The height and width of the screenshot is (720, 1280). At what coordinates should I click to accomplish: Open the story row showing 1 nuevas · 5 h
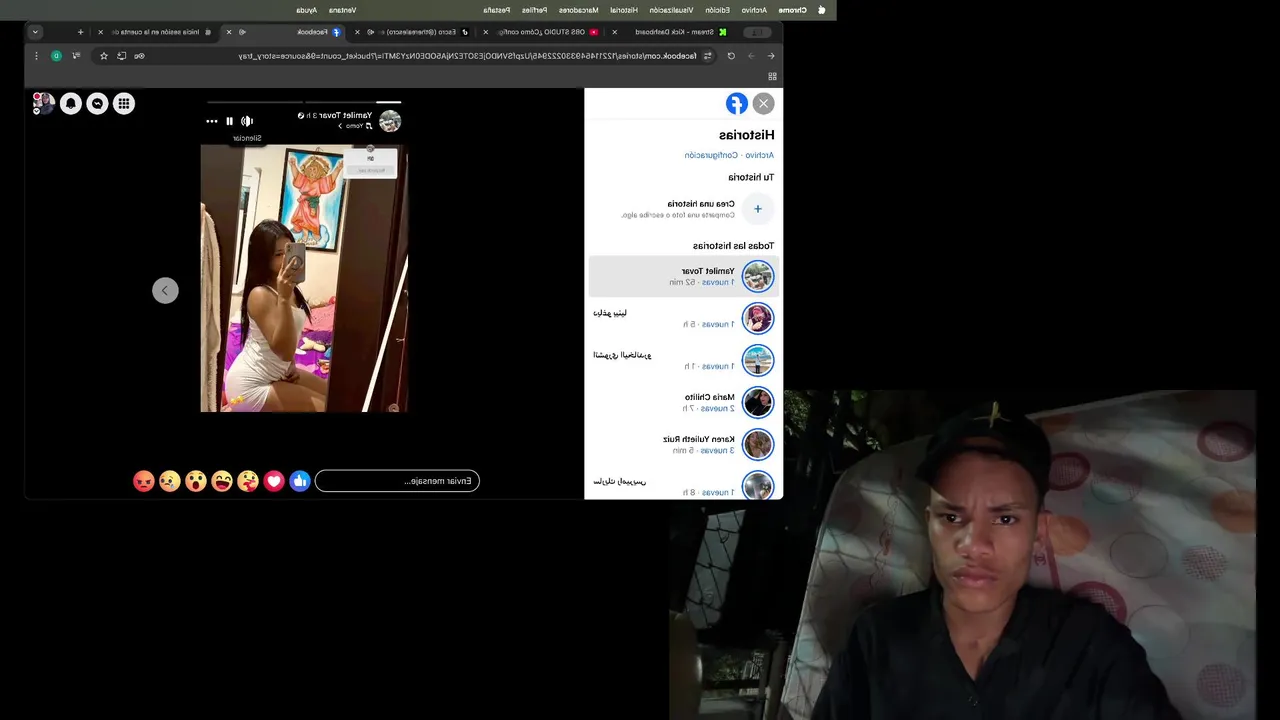pos(683,318)
